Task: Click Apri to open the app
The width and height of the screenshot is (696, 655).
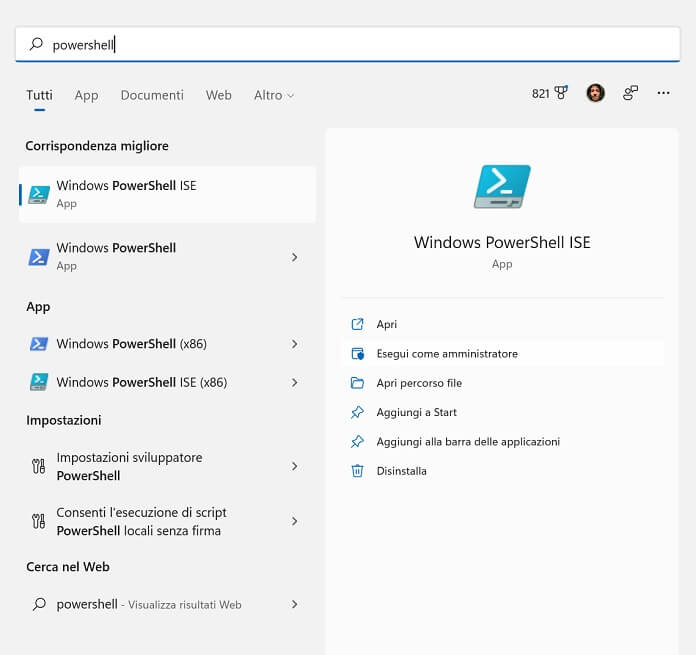Action: pyautogui.click(x=502, y=324)
